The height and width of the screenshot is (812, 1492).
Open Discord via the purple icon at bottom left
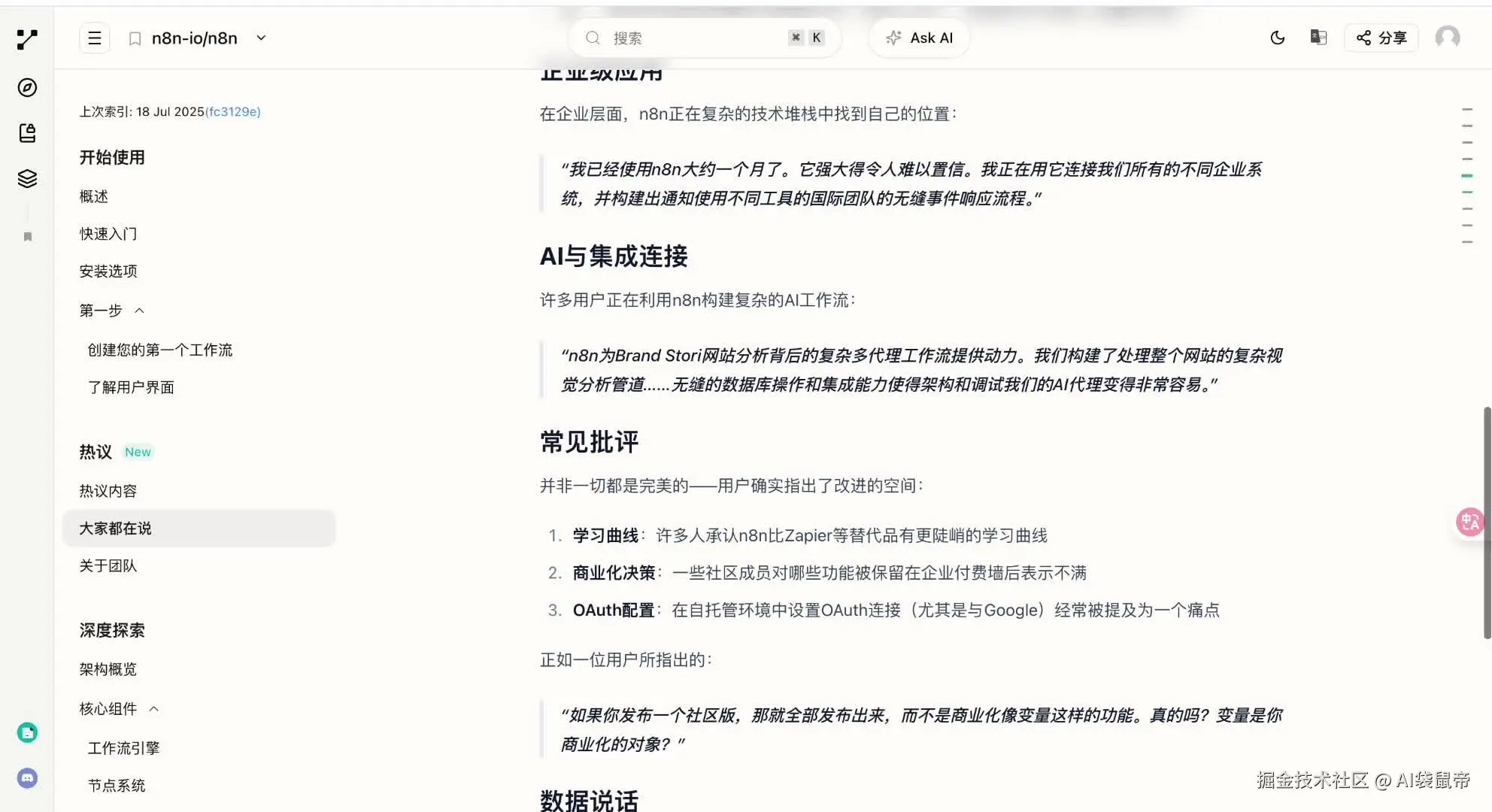[x=27, y=778]
